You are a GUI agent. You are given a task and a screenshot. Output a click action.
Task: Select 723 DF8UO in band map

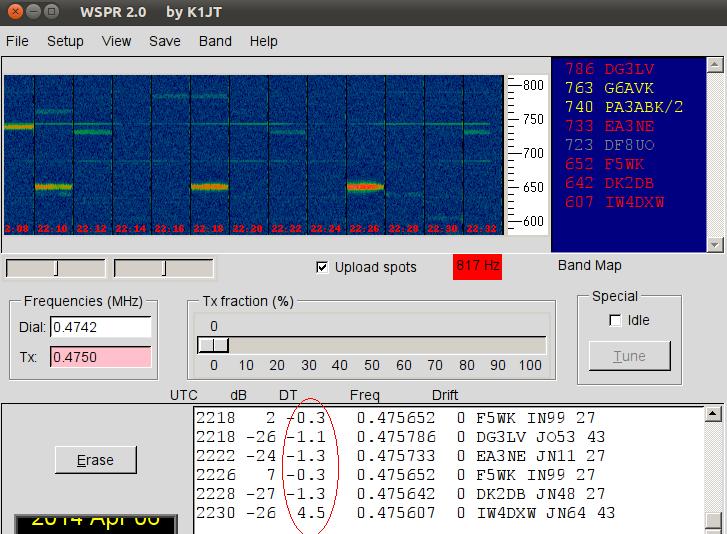coord(609,145)
